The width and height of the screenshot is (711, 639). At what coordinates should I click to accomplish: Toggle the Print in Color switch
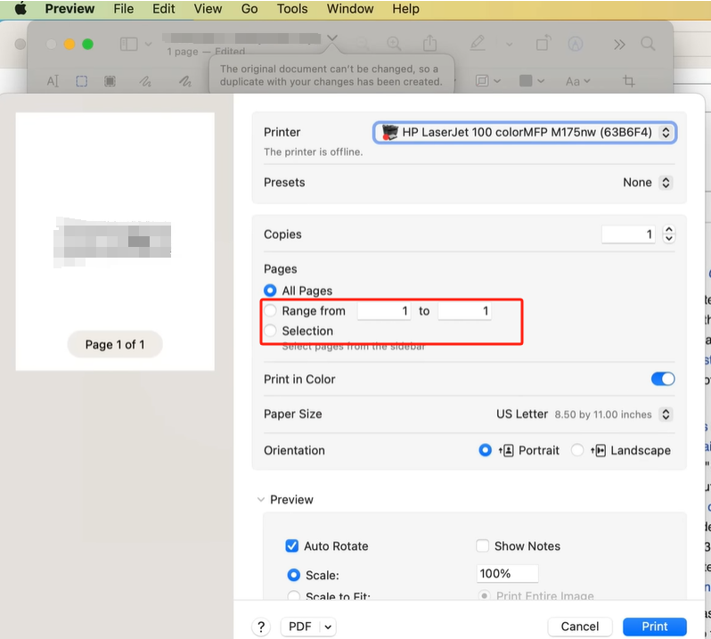662,379
